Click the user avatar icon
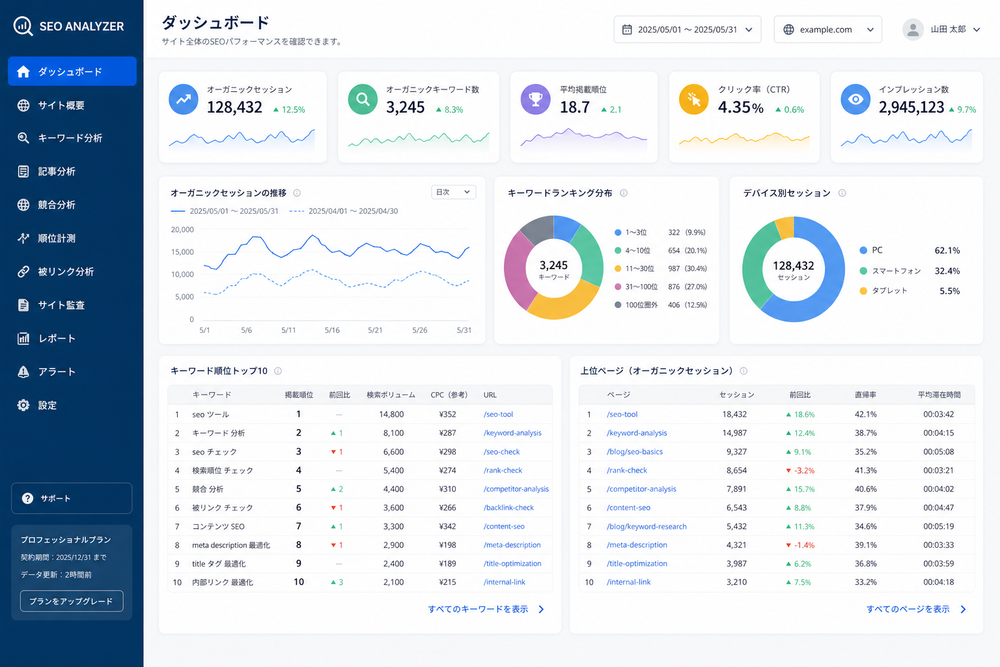 pos(913,29)
